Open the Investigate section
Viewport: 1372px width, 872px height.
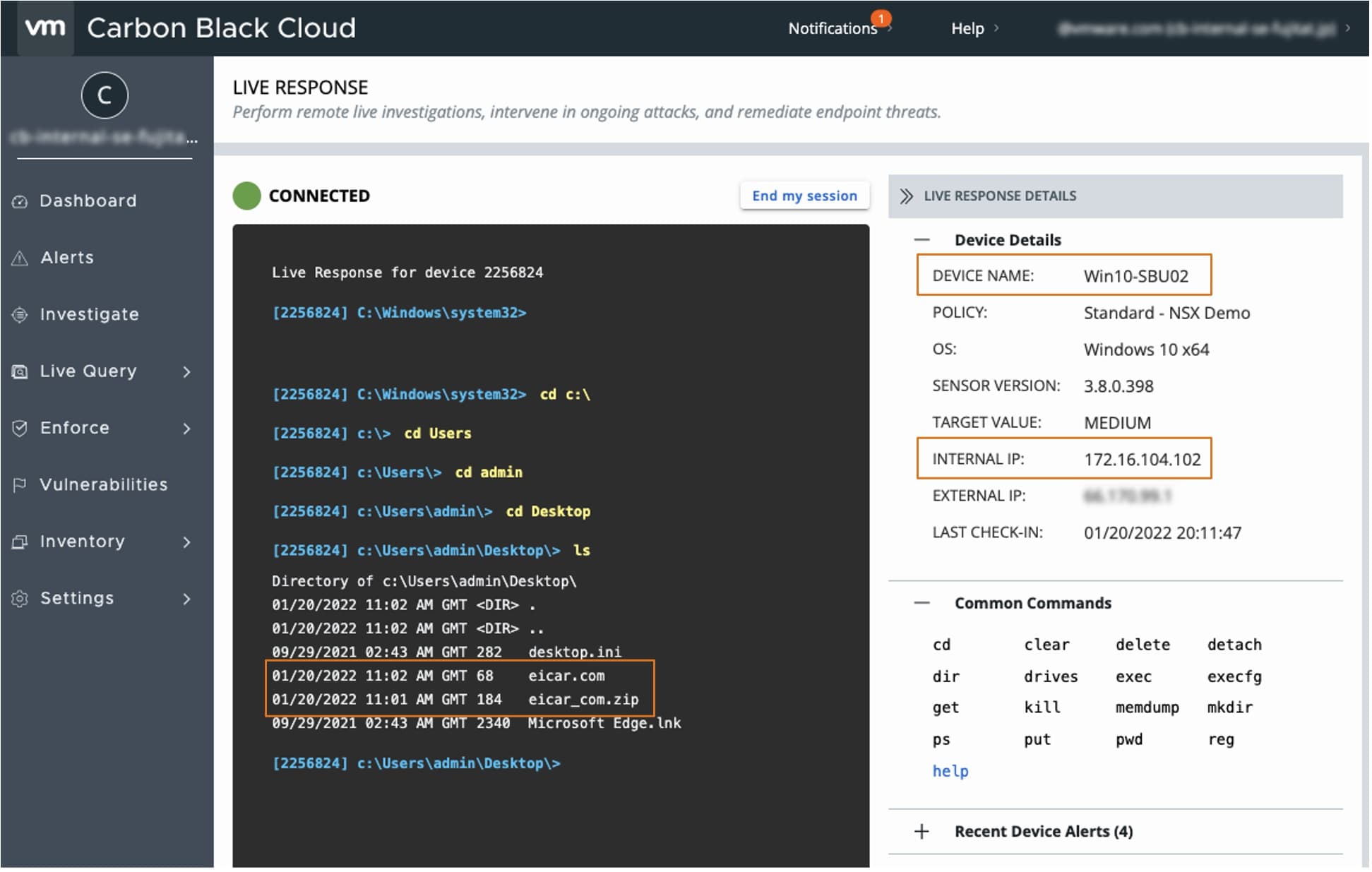tap(19, 314)
